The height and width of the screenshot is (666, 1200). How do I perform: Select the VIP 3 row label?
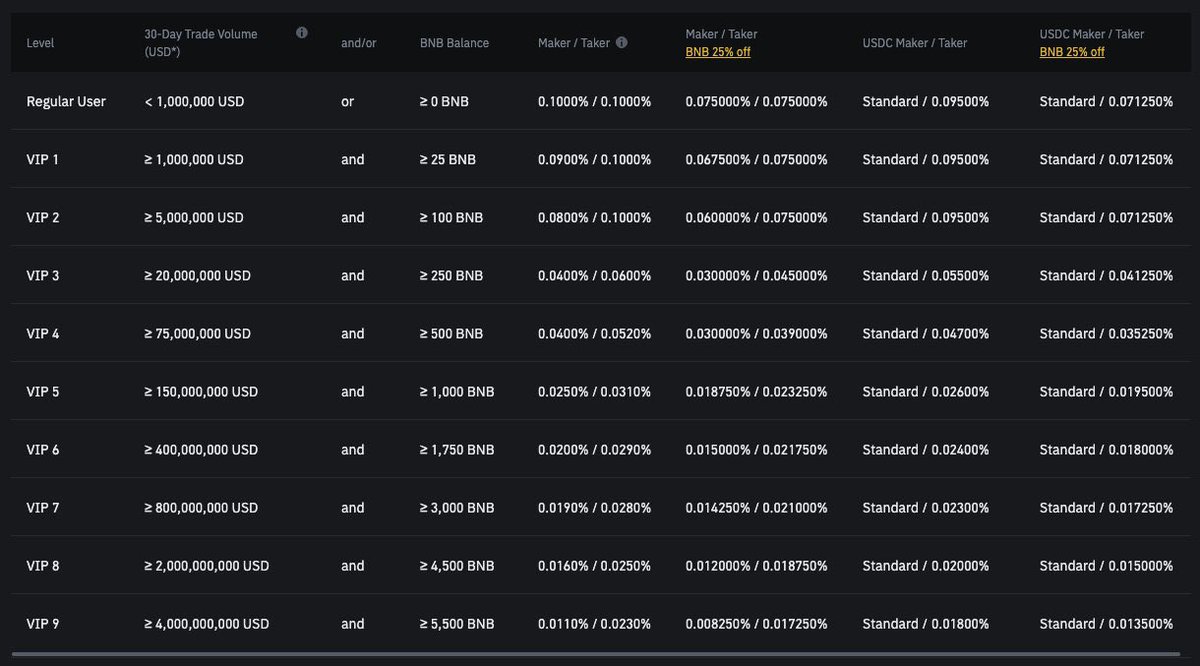[43, 275]
